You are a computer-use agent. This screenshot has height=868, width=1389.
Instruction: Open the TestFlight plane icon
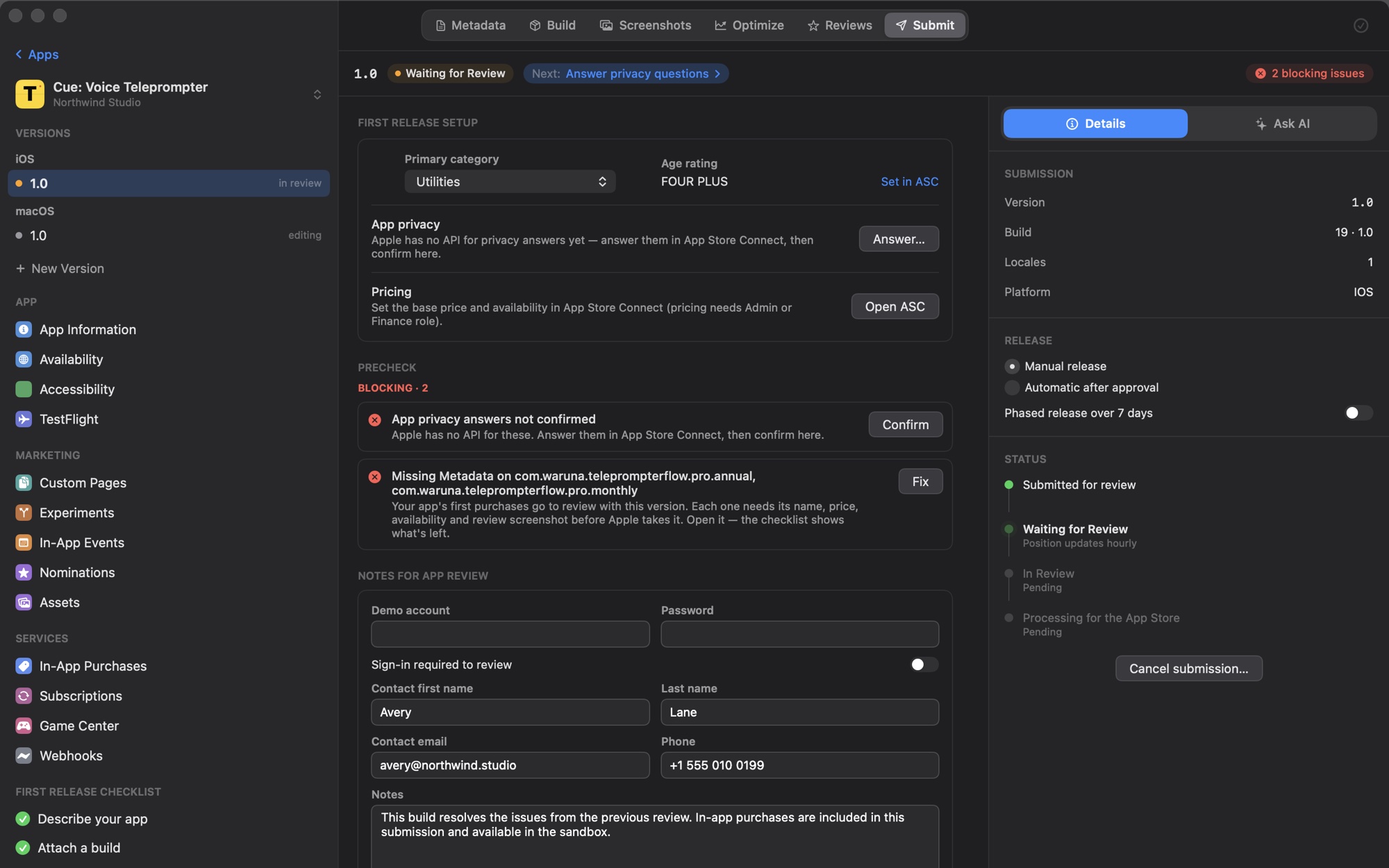coord(24,419)
